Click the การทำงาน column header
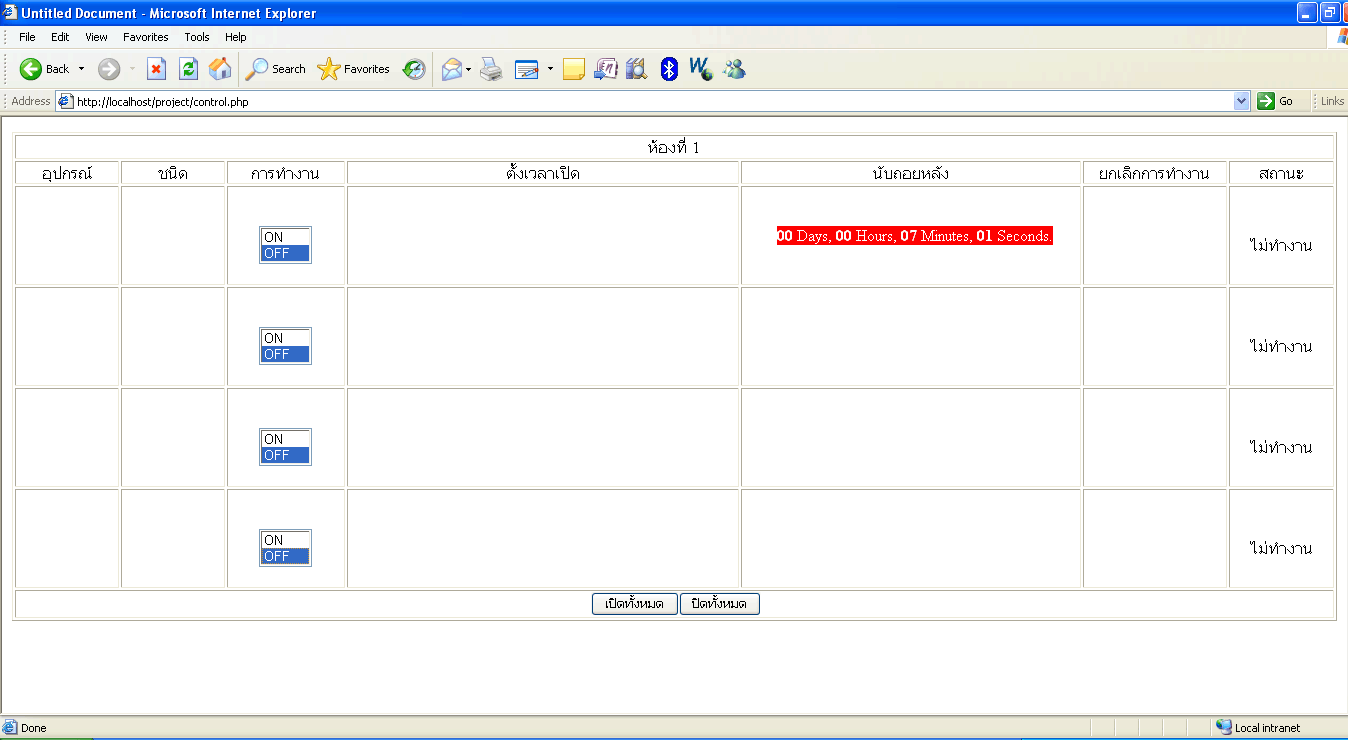The height and width of the screenshot is (740, 1348). point(285,174)
